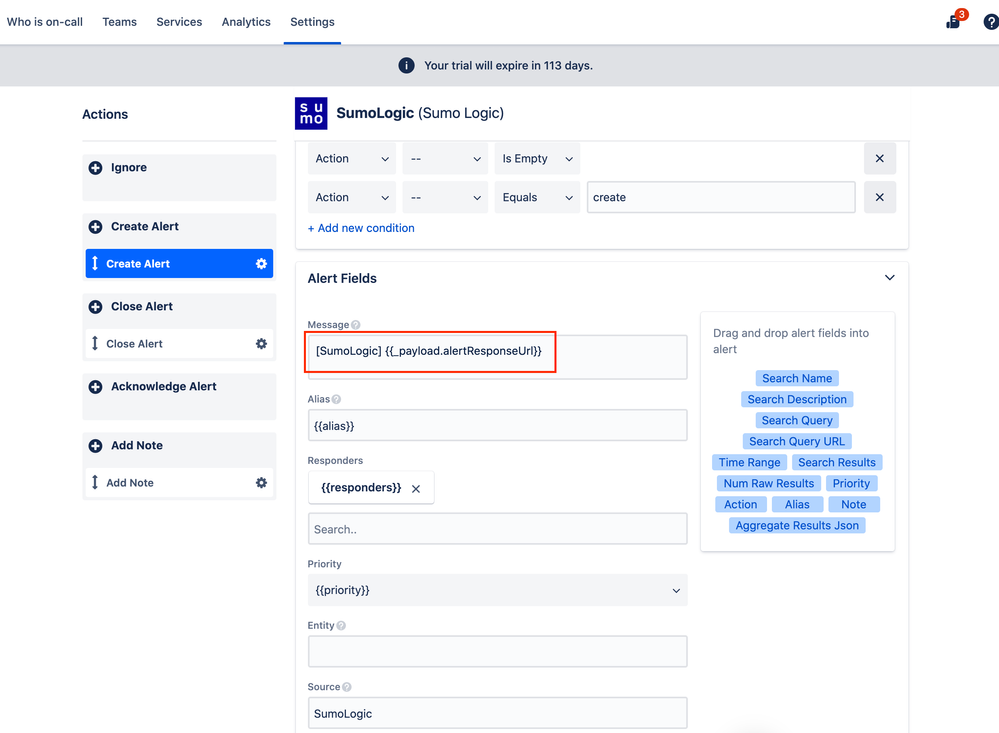Click the Source field containing SumoLogic

point(498,713)
